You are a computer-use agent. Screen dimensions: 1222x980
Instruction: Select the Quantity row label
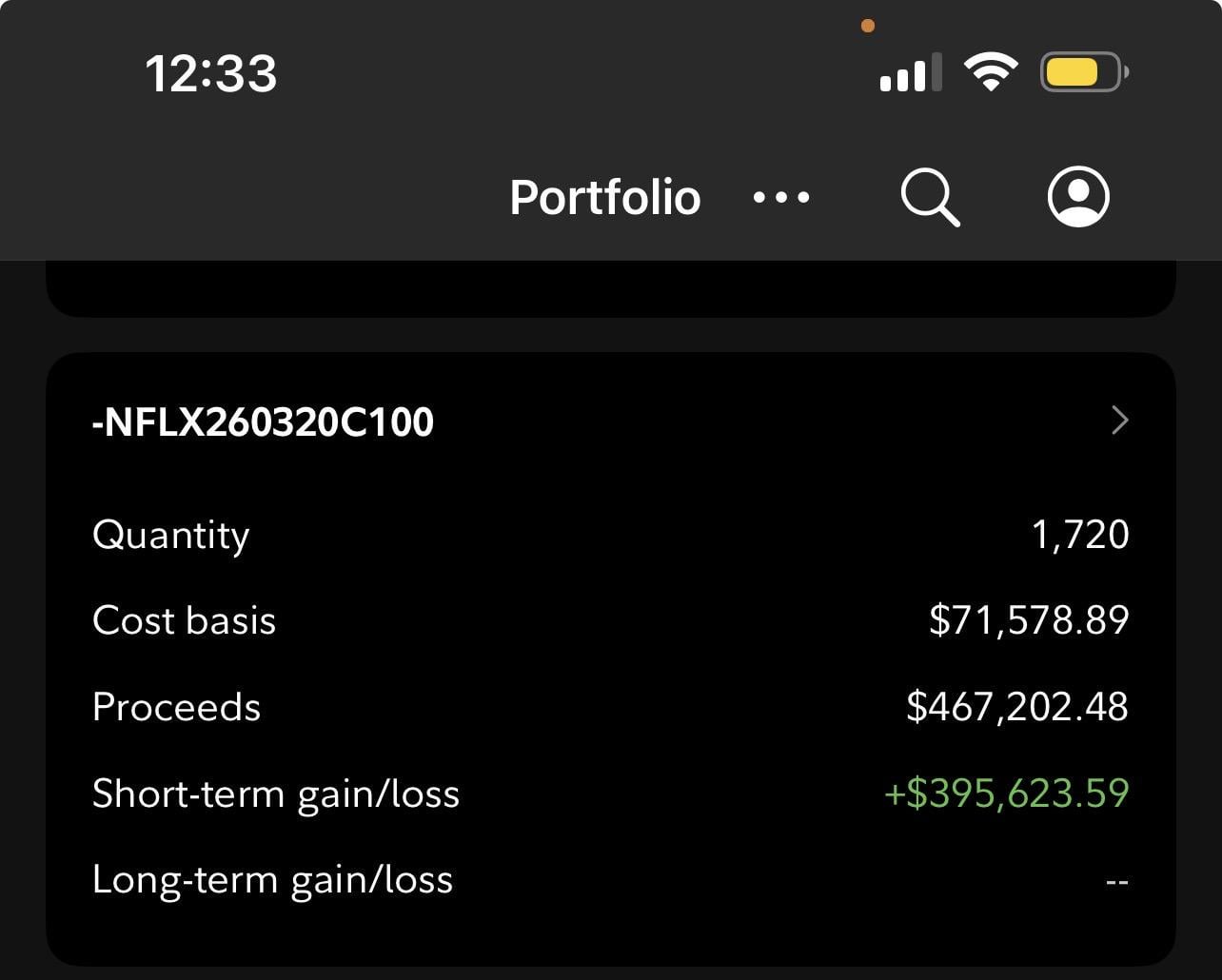pyautogui.click(x=171, y=535)
